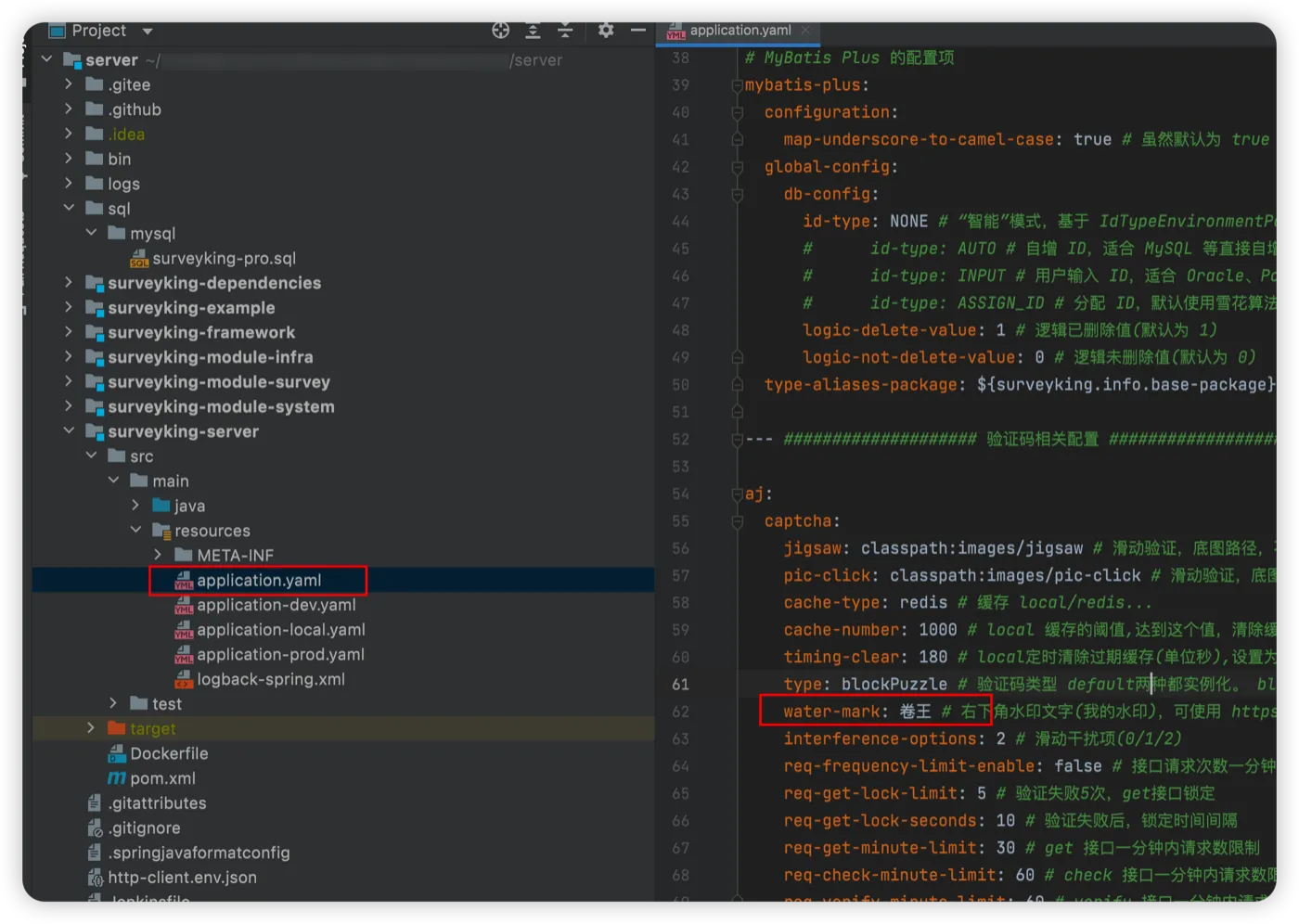Select surveyking-pro.sql file
Image resolution: width=1299 pixels, height=924 pixels.
pos(224,258)
